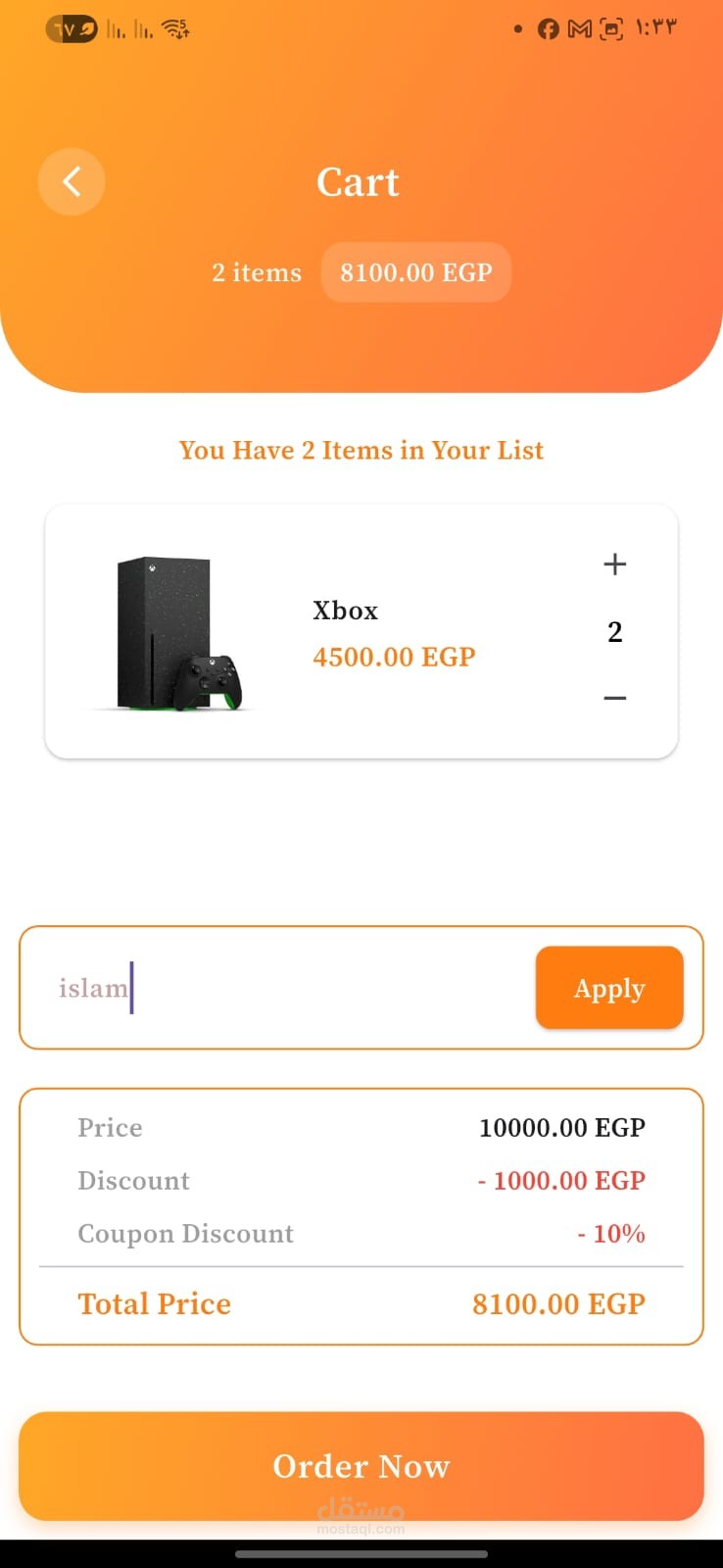Screen dimensions: 723x1568
Task: Tap the Facebook notification icon
Action: click(x=549, y=29)
